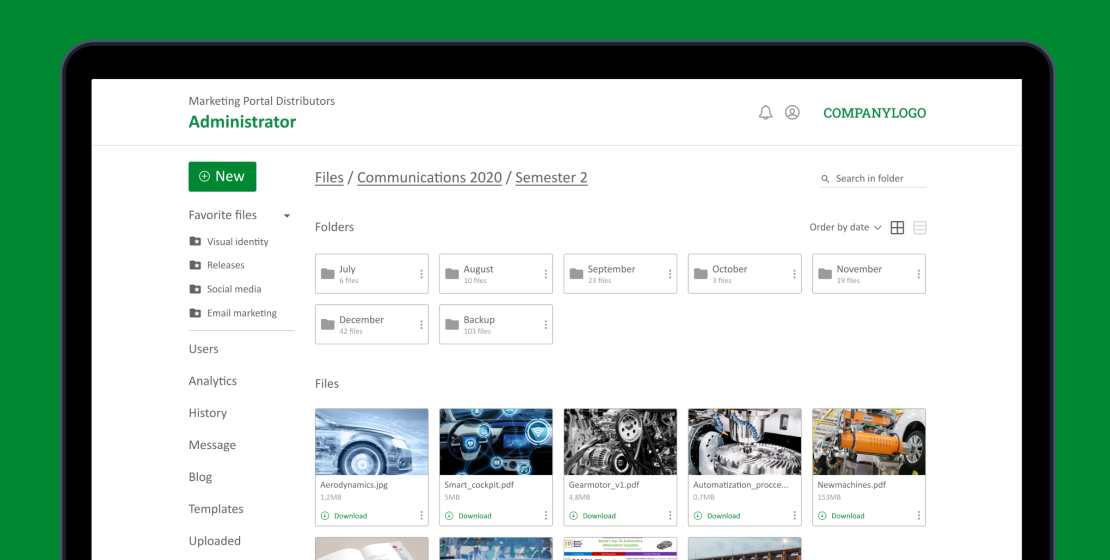Click the search magnifier icon
1110x560 pixels.
click(x=825, y=179)
